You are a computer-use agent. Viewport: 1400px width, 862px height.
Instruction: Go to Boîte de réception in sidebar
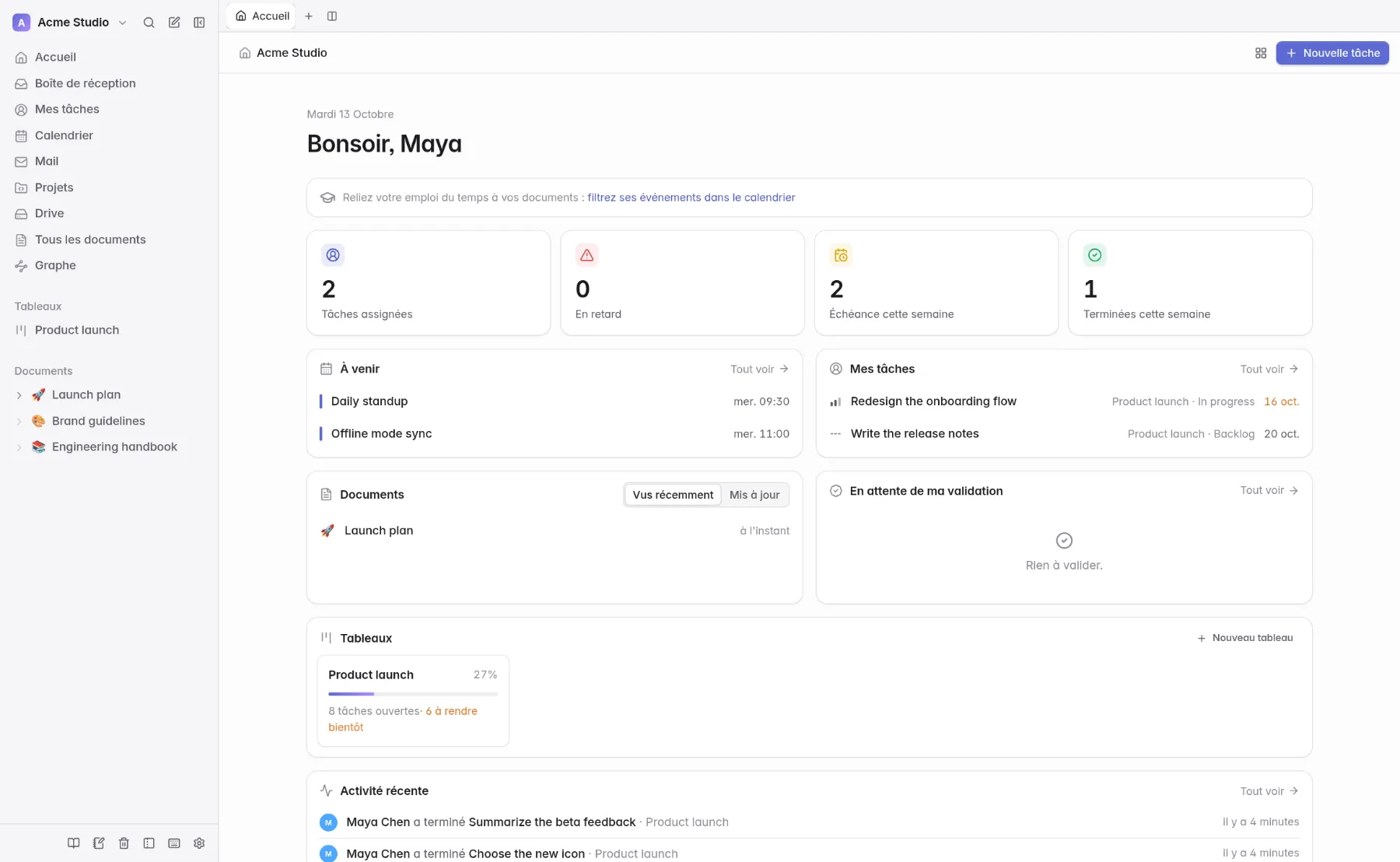click(109, 83)
